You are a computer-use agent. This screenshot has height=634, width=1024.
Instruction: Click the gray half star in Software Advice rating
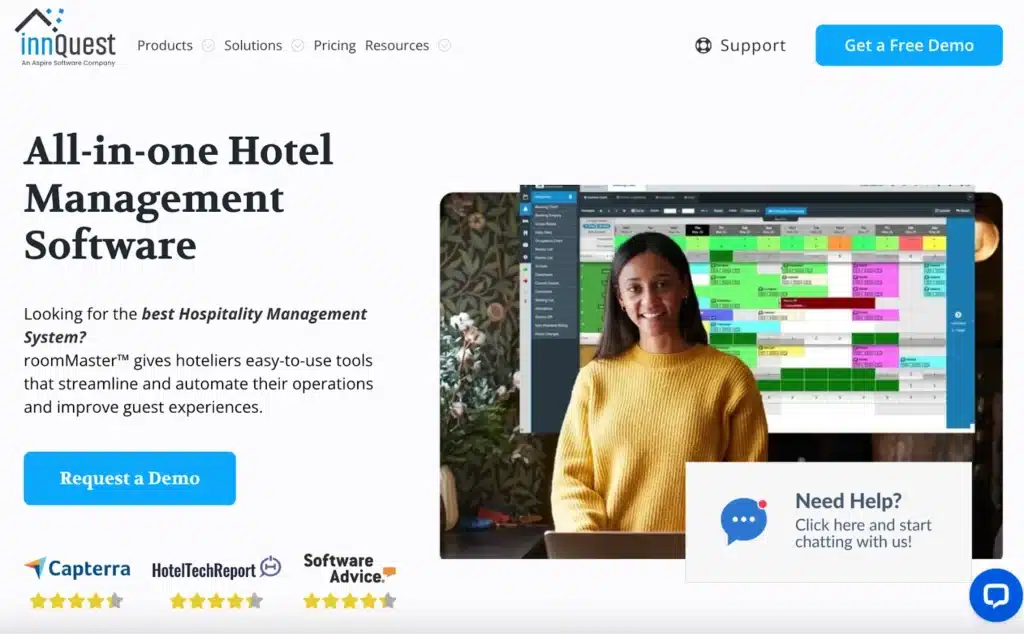pos(389,600)
